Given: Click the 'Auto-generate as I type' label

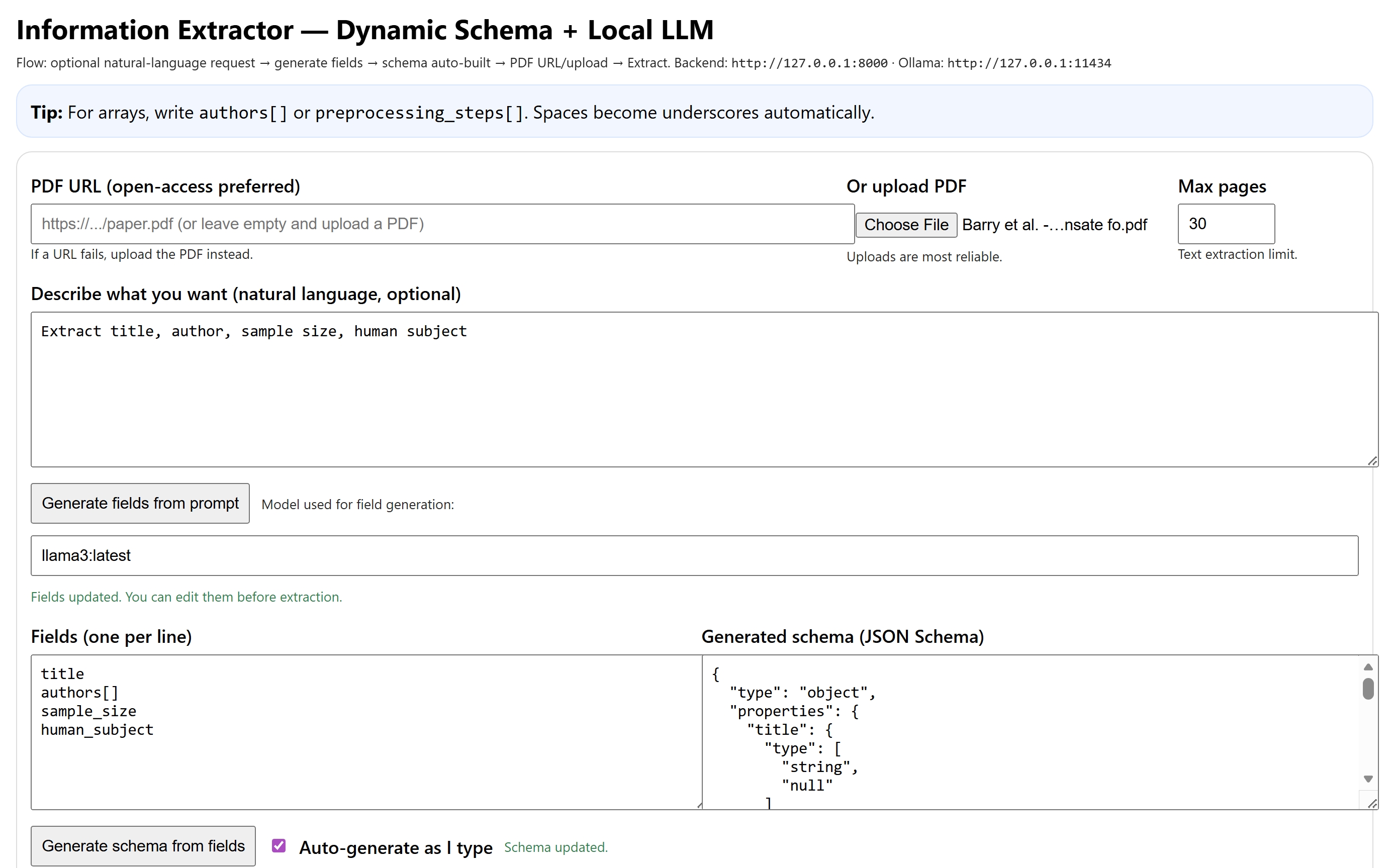Looking at the screenshot, I should [396, 848].
